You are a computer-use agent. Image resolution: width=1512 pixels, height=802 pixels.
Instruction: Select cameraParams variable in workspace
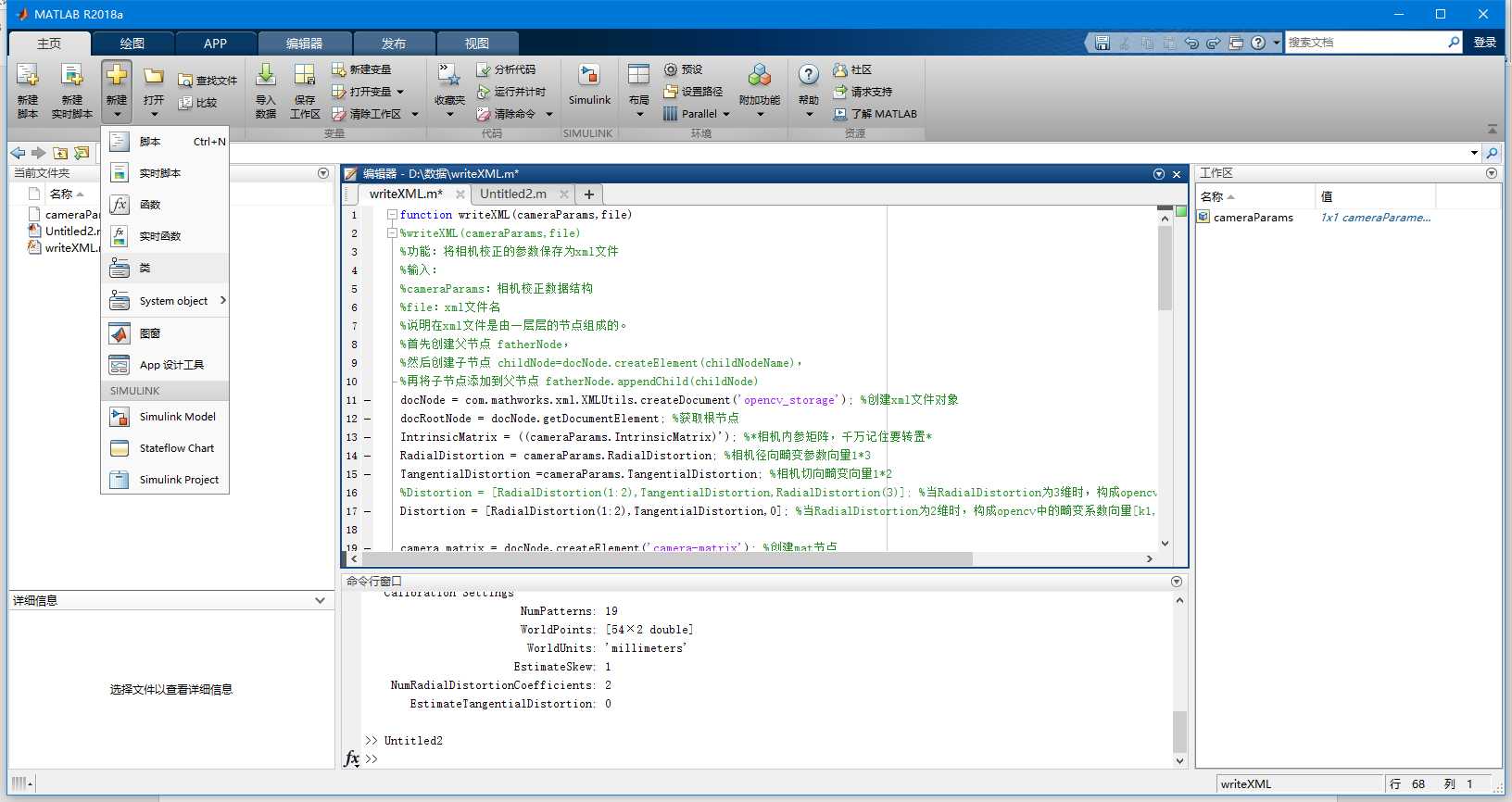(x=1253, y=218)
